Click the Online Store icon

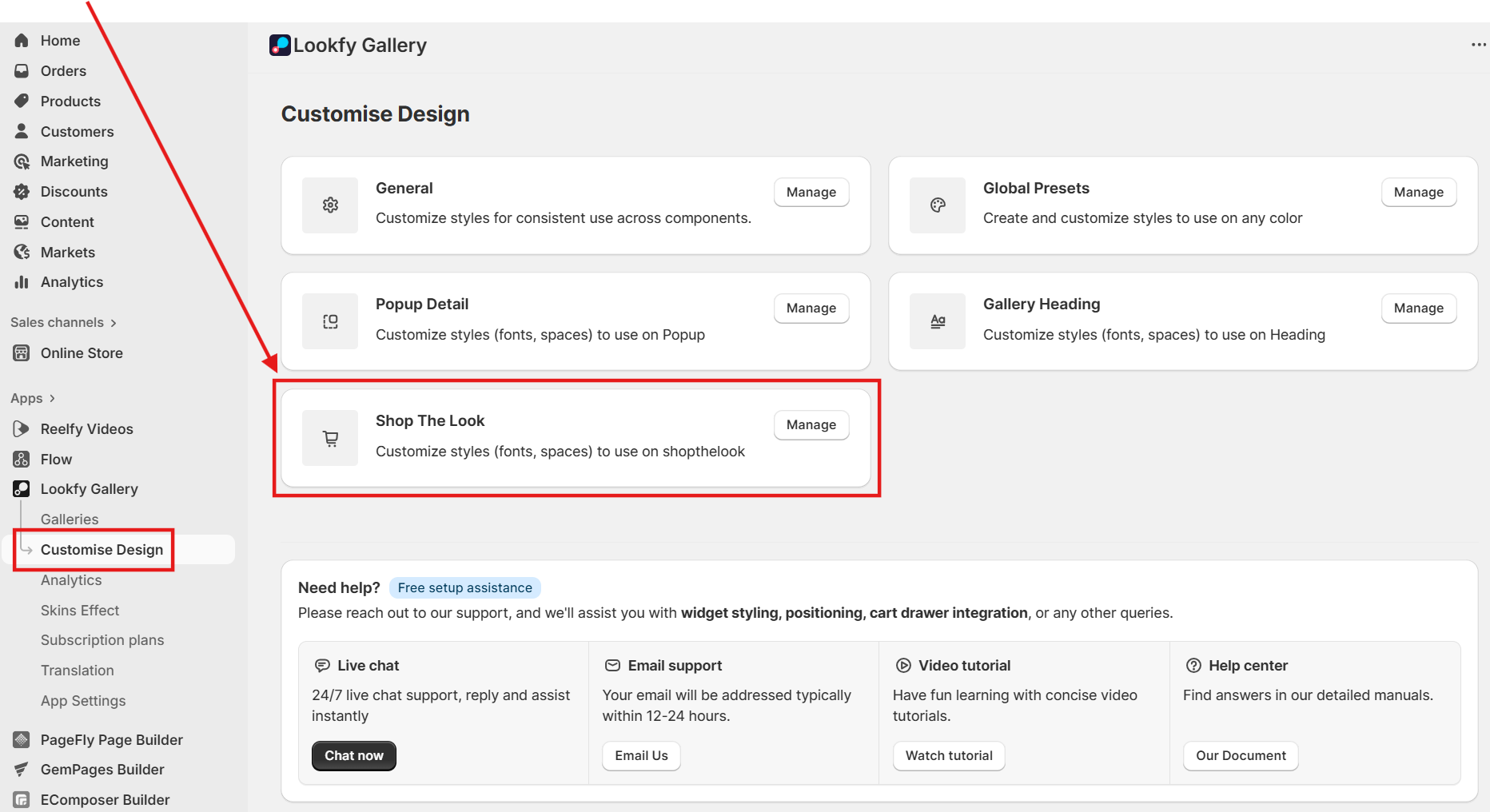[22, 353]
